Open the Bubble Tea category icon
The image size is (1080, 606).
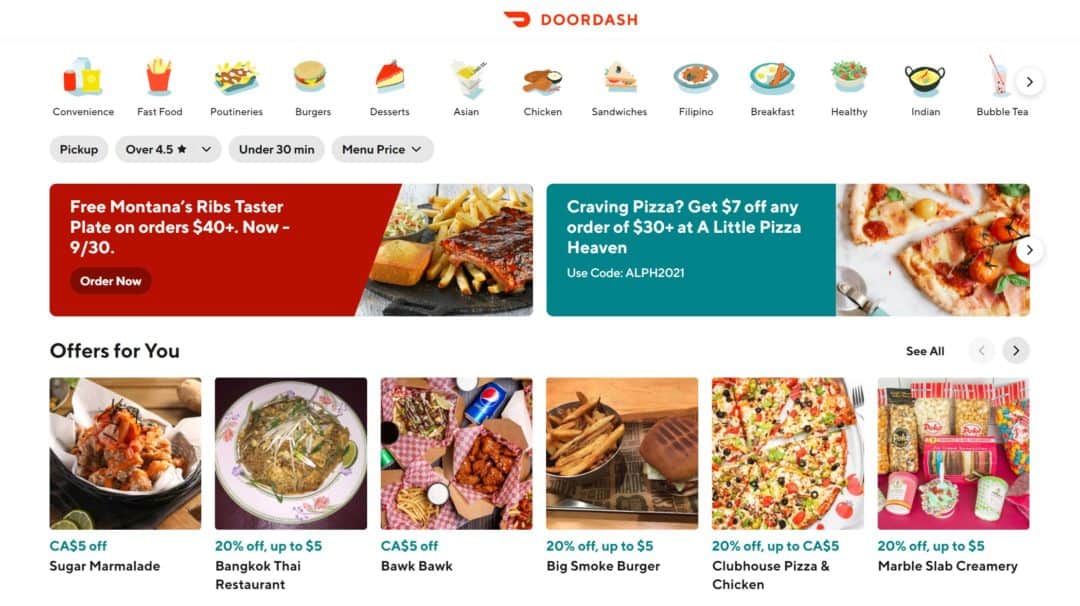tap(998, 76)
